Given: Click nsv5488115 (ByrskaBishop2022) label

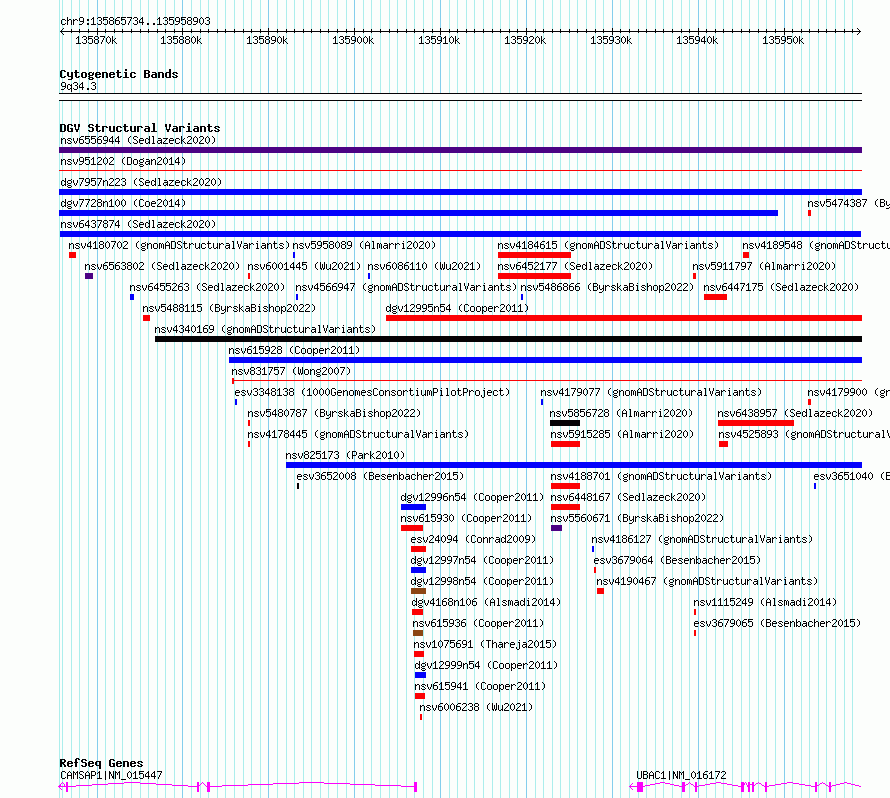Looking at the screenshot, I should click(229, 308).
